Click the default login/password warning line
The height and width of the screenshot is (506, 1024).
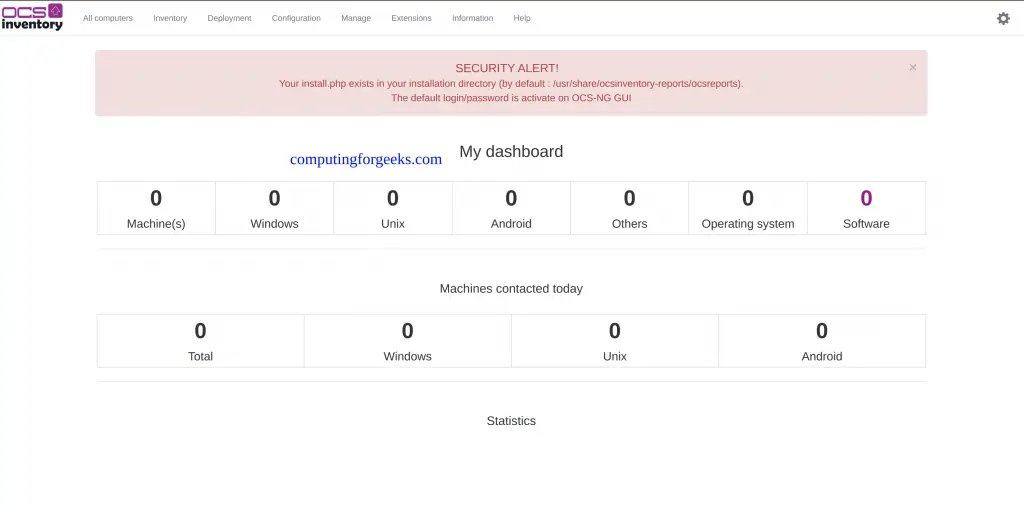point(511,98)
